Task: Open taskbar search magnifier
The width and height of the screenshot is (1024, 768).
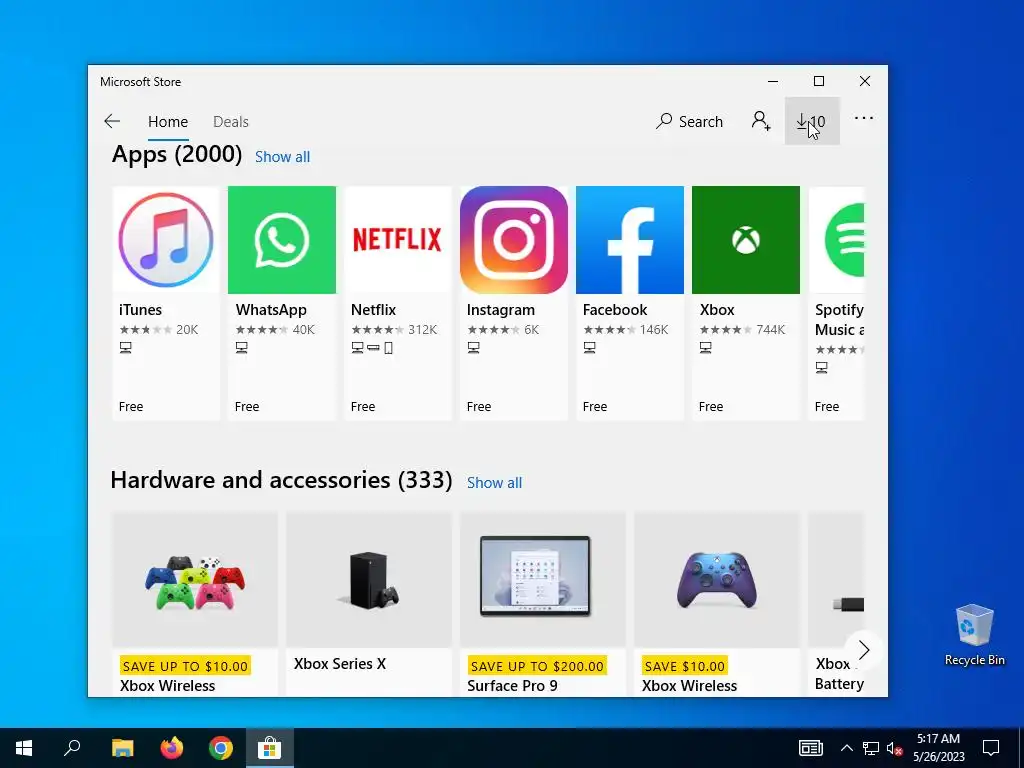Action: [x=72, y=748]
